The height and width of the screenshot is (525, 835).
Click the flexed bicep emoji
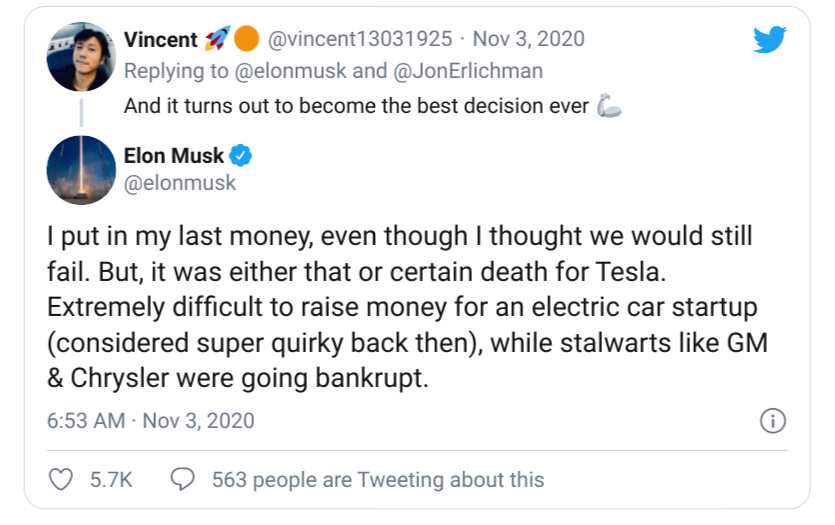(x=608, y=106)
